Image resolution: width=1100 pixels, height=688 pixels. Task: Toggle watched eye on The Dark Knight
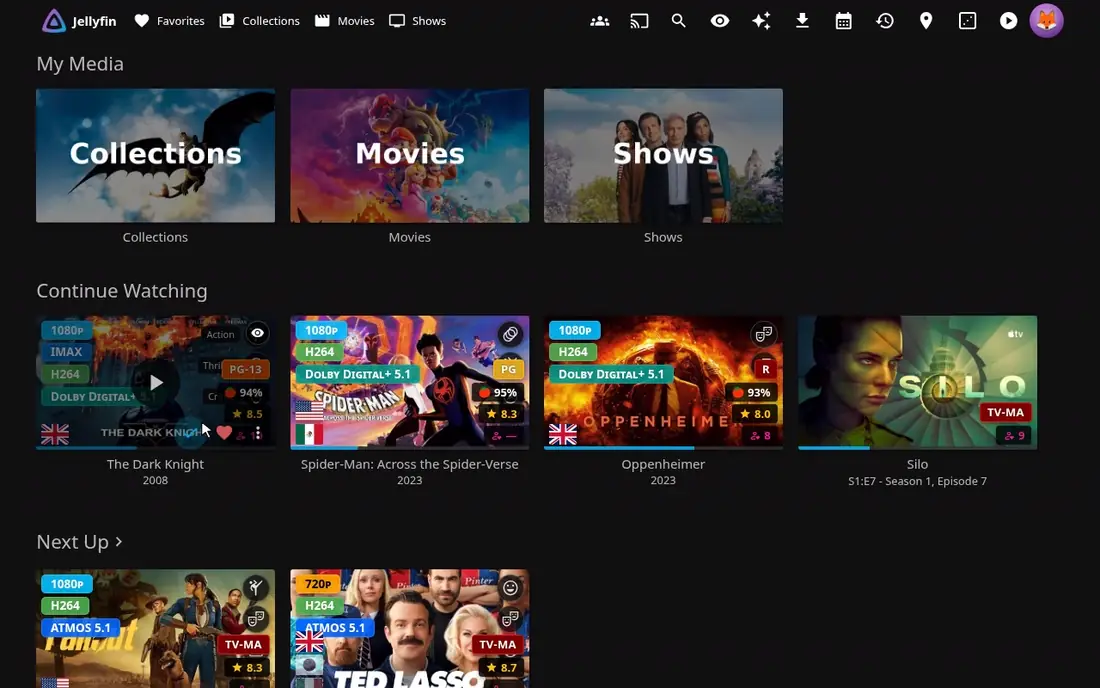point(257,334)
